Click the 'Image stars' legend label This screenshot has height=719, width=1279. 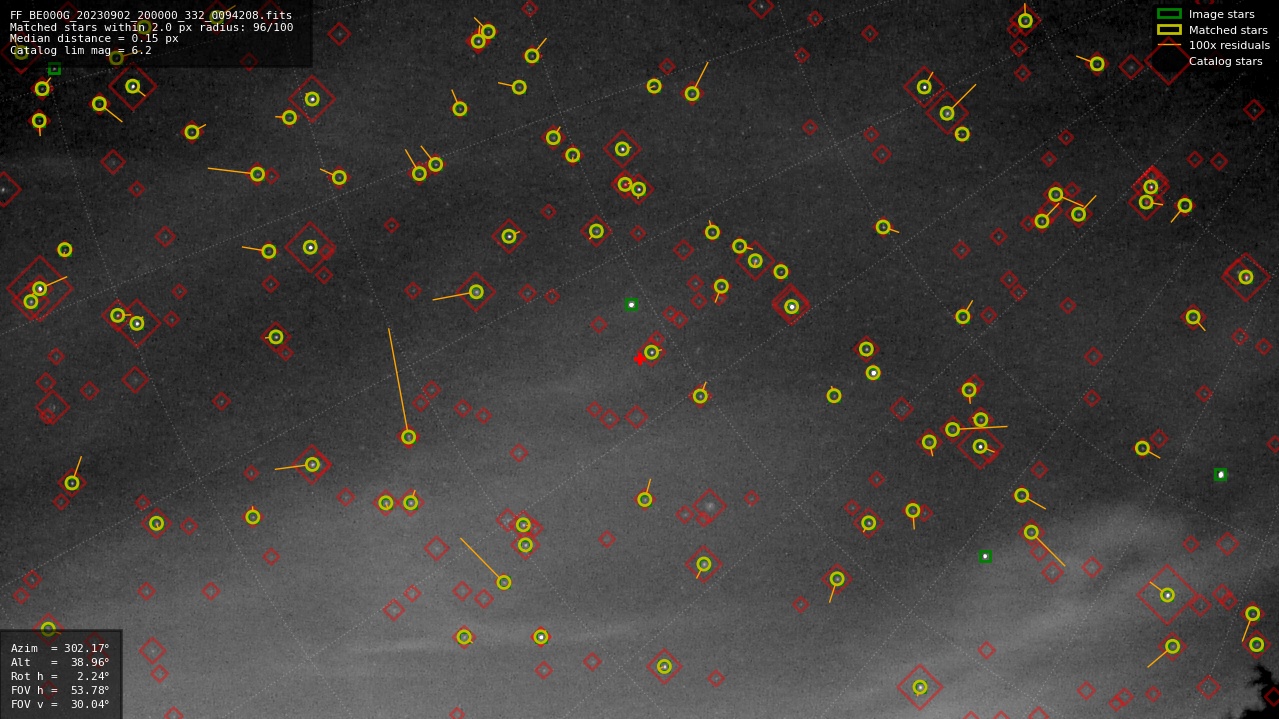click(x=1221, y=14)
